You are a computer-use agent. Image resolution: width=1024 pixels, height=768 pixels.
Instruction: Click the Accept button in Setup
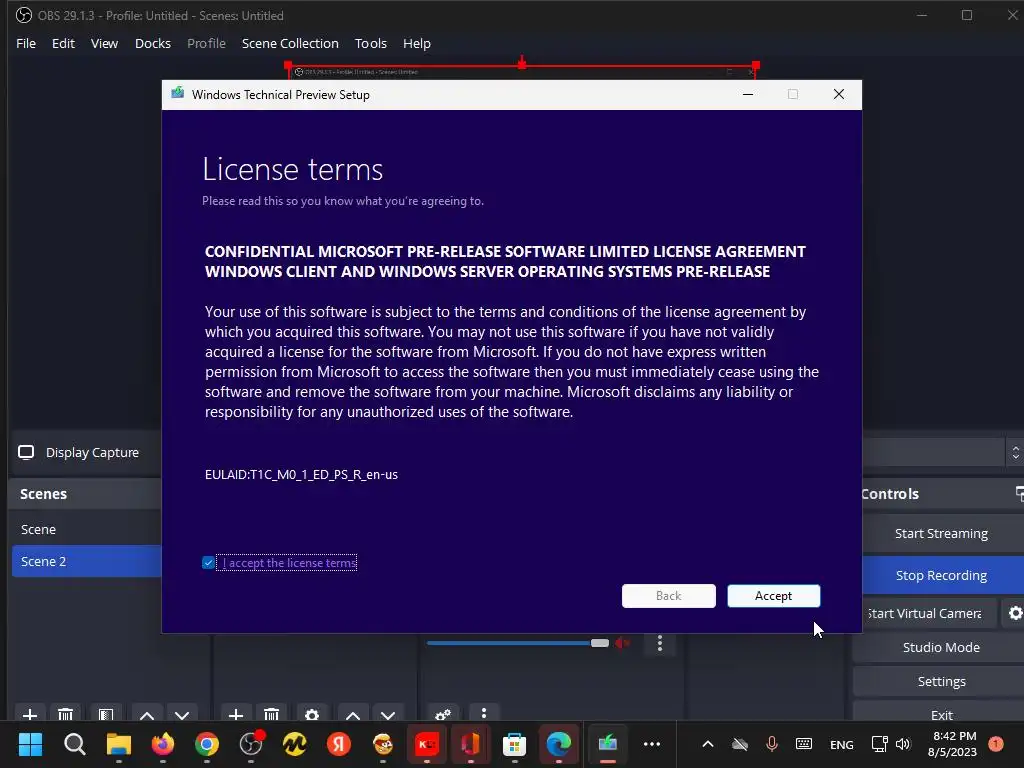point(773,596)
